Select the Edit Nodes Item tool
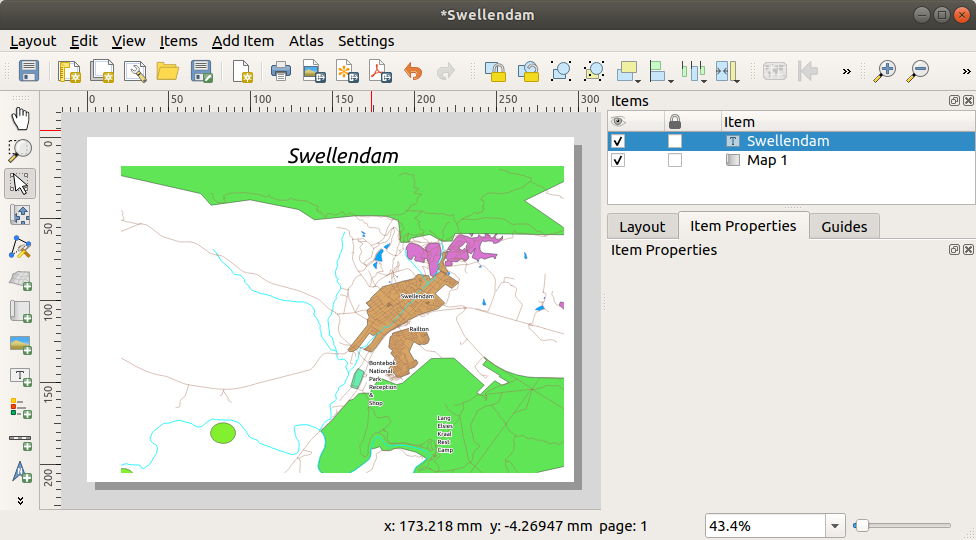 20,247
